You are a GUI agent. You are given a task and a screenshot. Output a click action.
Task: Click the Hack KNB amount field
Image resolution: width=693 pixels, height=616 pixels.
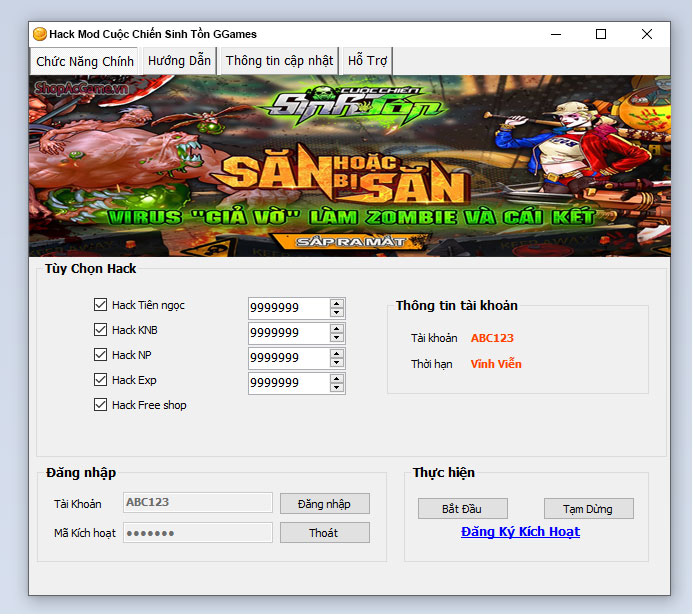pyautogui.click(x=289, y=333)
